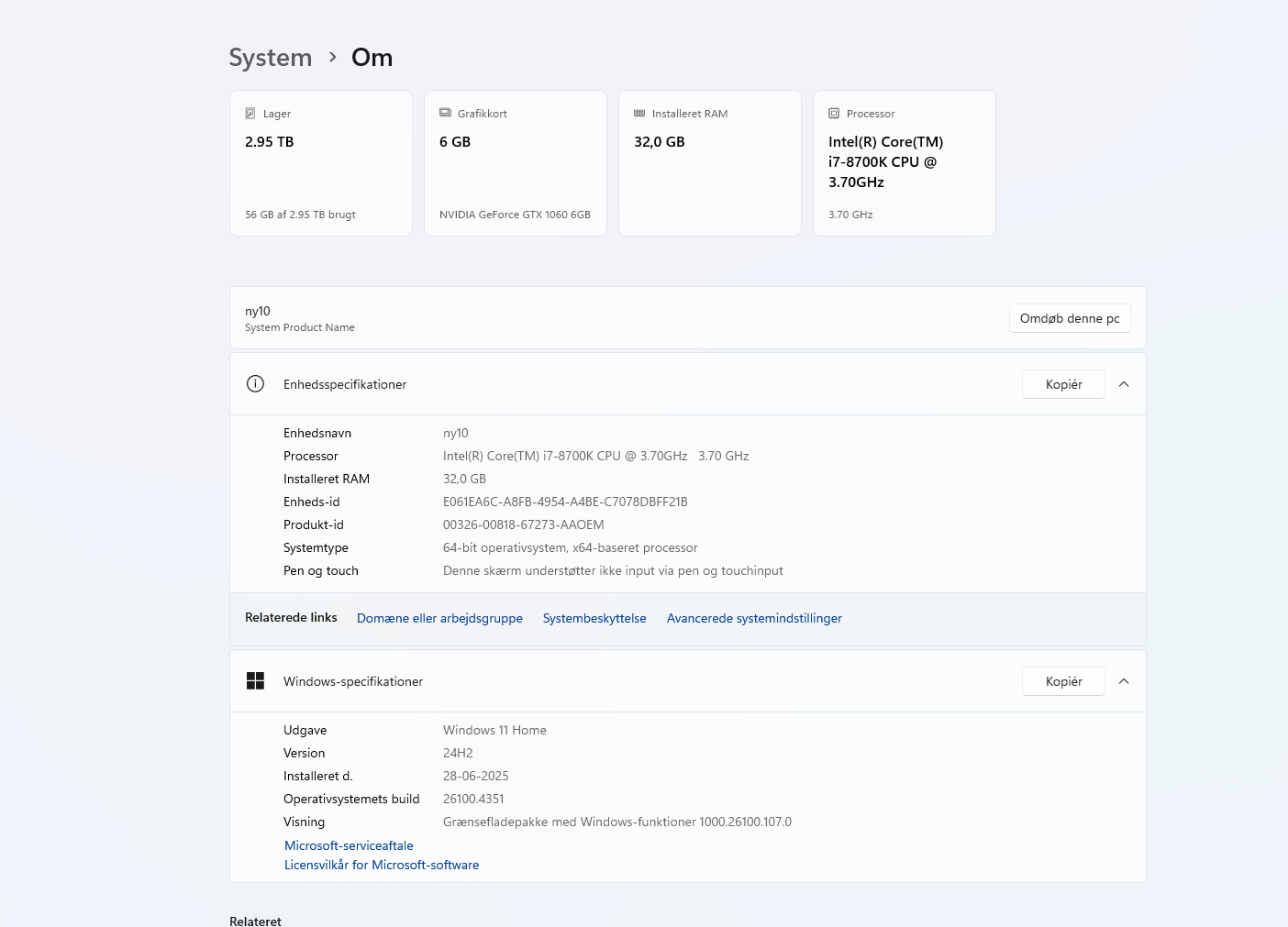Click the Grafikkort card icon
Screen dimensions: 1288x927
[x=445, y=113]
